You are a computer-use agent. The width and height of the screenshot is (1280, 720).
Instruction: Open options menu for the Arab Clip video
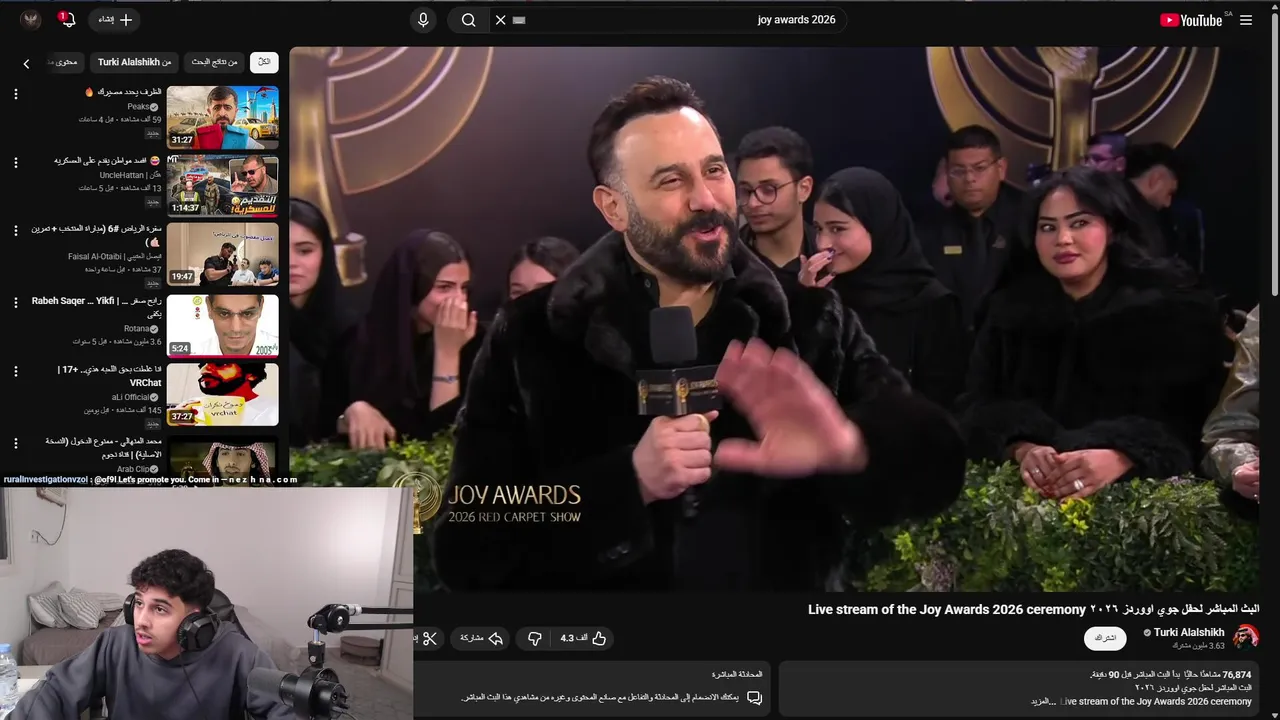tap(15, 443)
